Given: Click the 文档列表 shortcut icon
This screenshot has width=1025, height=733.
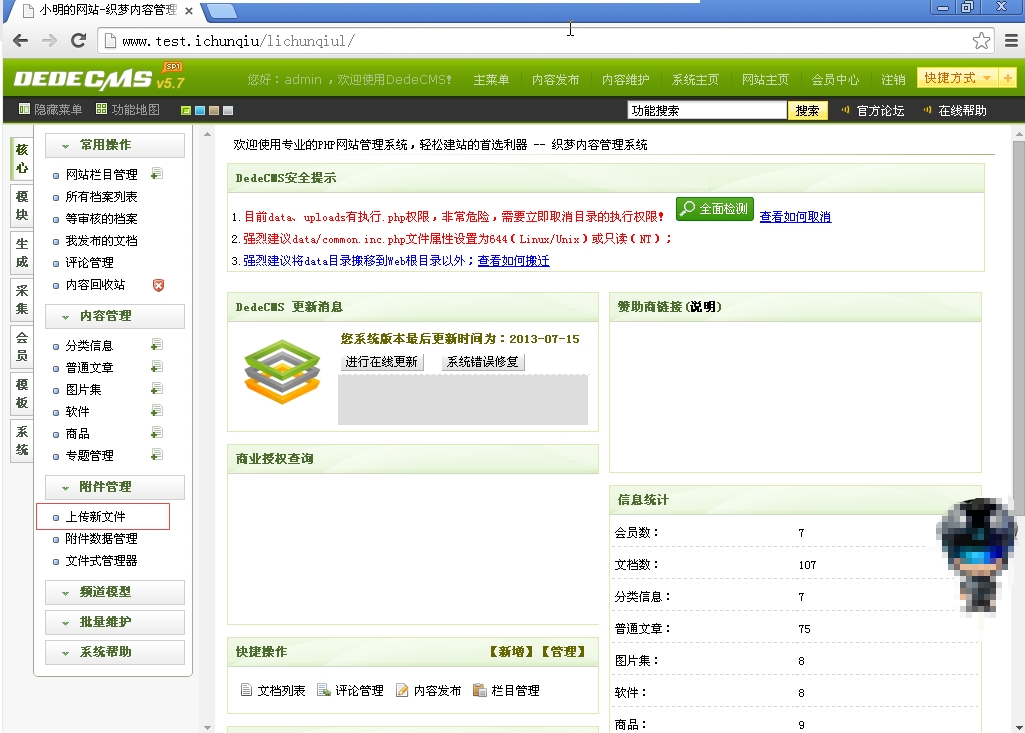Looking at the screenshot, I should (x=246, y=690).
